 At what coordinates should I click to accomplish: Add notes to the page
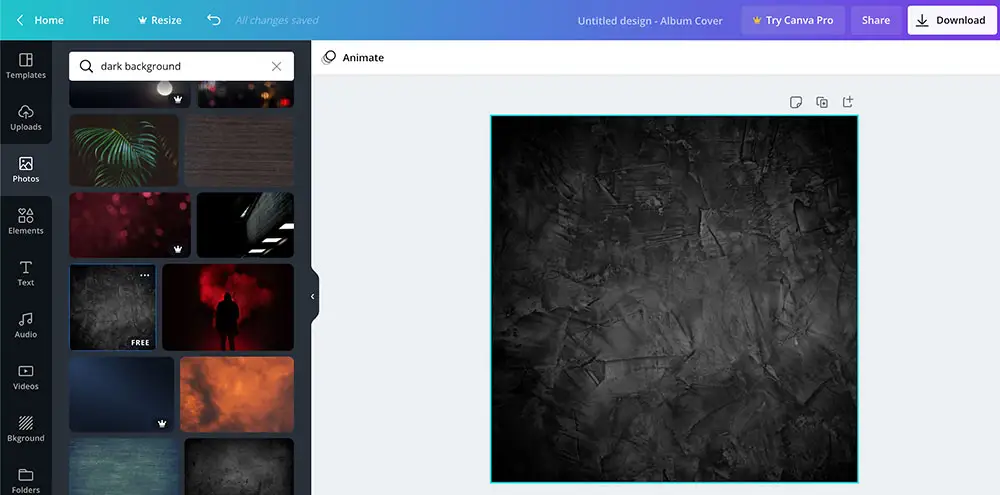tap(796, 102)
